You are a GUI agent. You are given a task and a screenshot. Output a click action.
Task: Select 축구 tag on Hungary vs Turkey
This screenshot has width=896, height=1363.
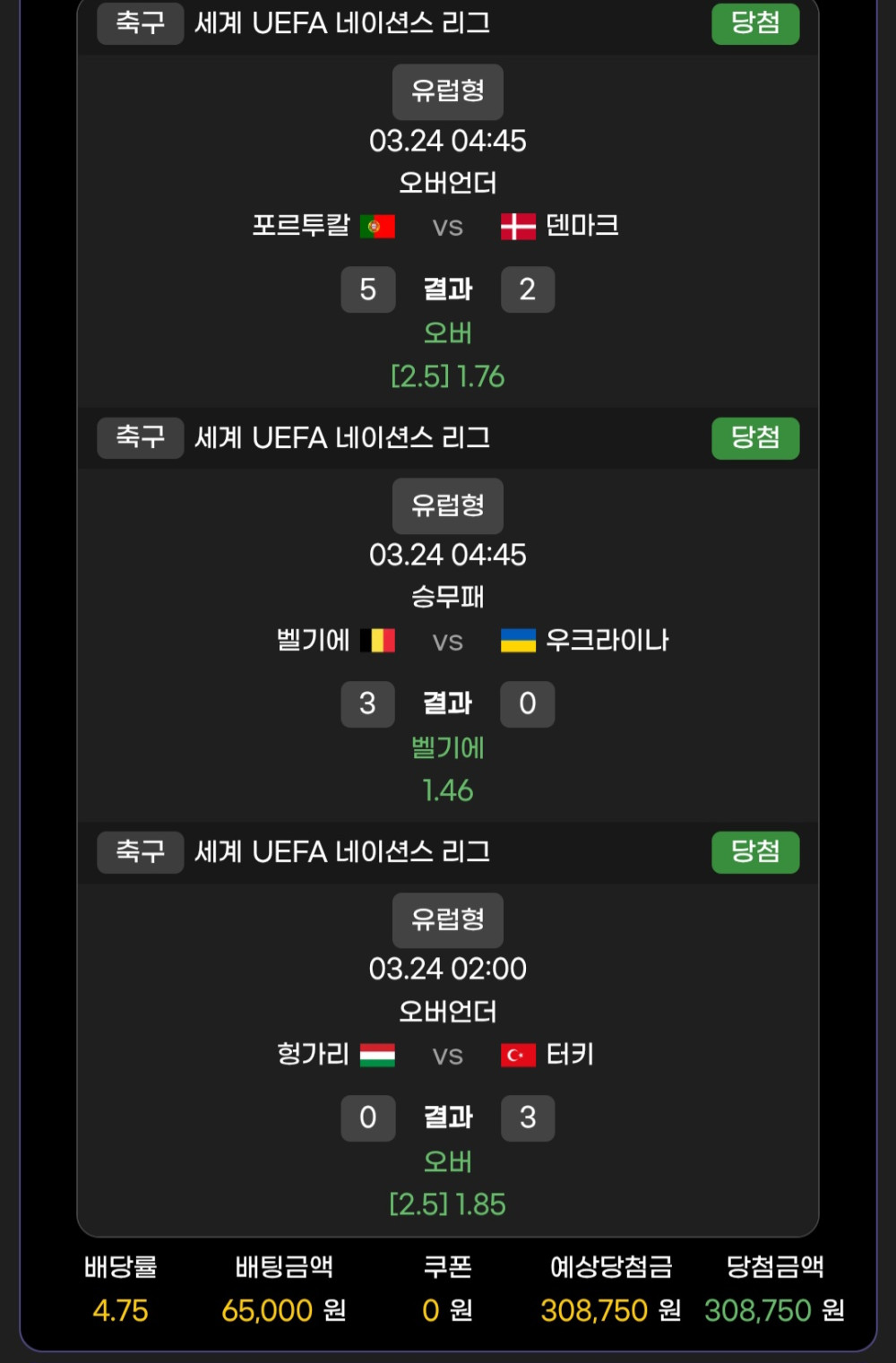click(141, 852)
